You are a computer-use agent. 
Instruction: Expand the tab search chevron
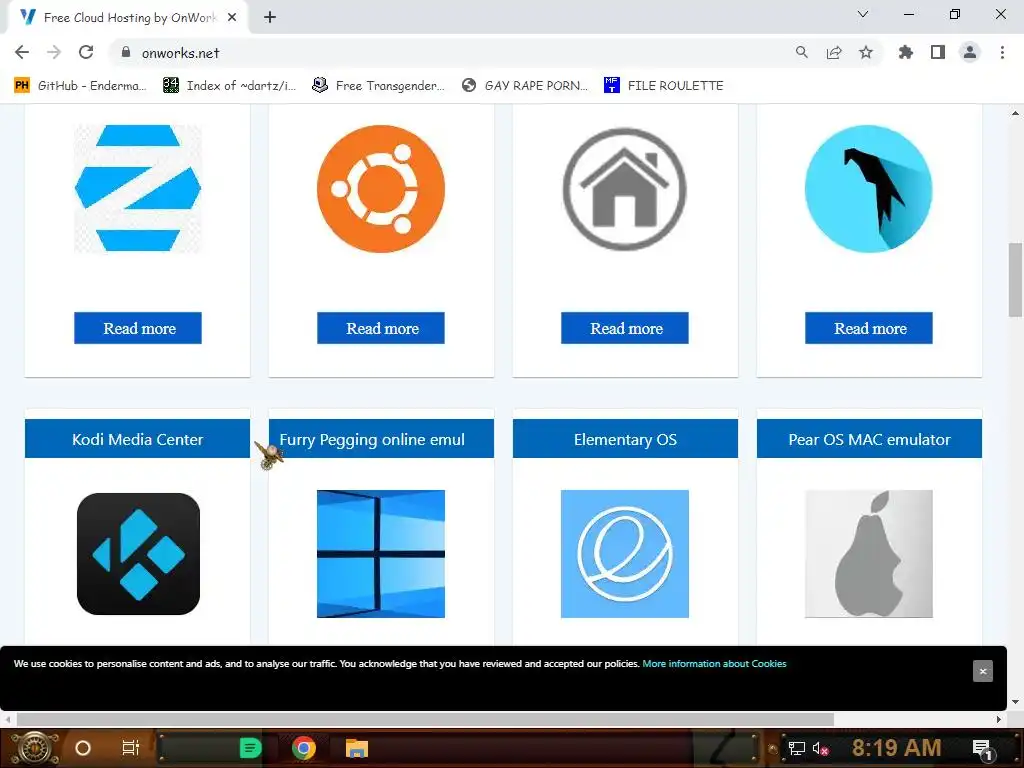(x=863, y=14)
